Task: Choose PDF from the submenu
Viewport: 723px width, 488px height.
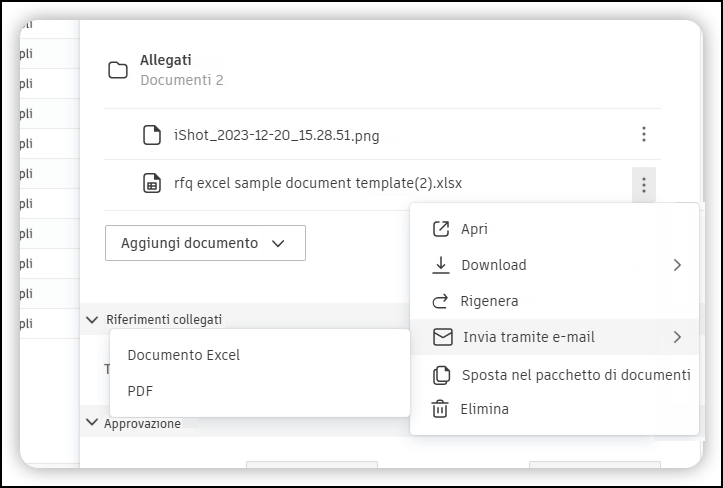Action: coord(140,391)
